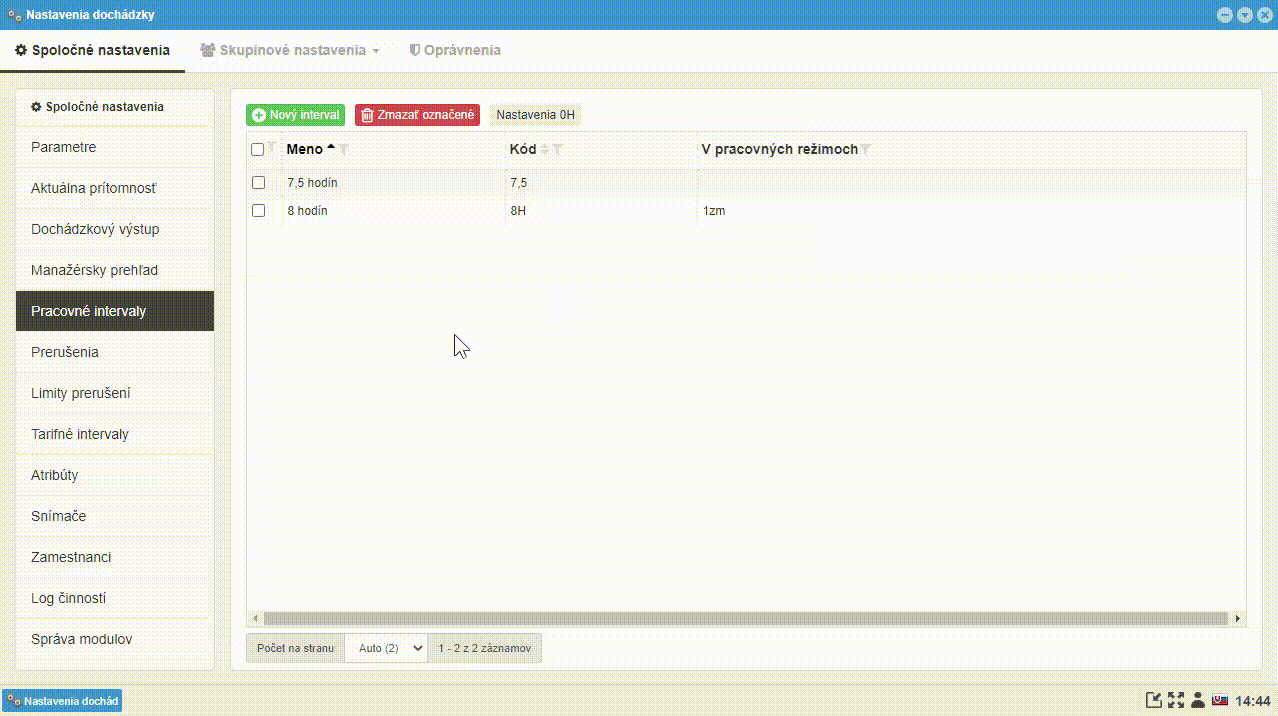Expand the Skupinové nastavenia dropdown tab

pyautogui.click(x=290, y=50)
